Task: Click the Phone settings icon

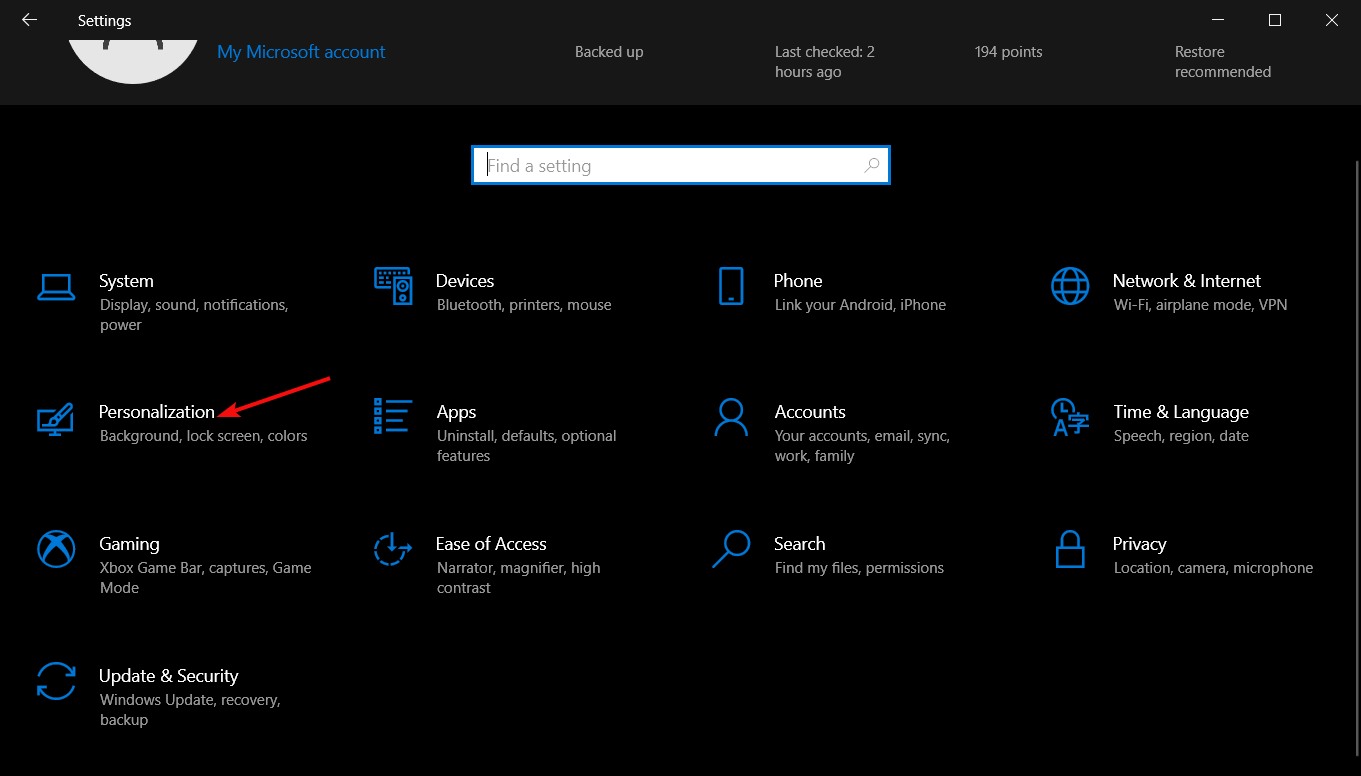Action: tap(731, 286)
